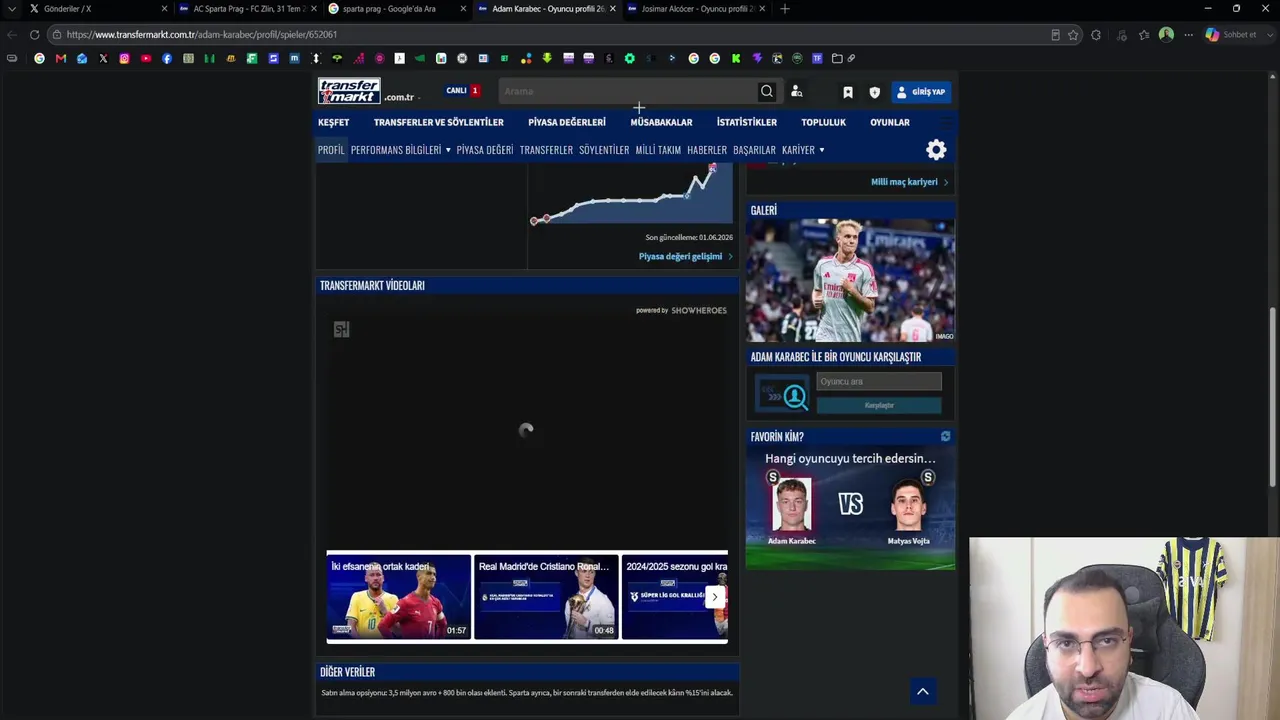Click the address bar URL
Screen dimensions: 1280x720
click(x=201, y=35)
